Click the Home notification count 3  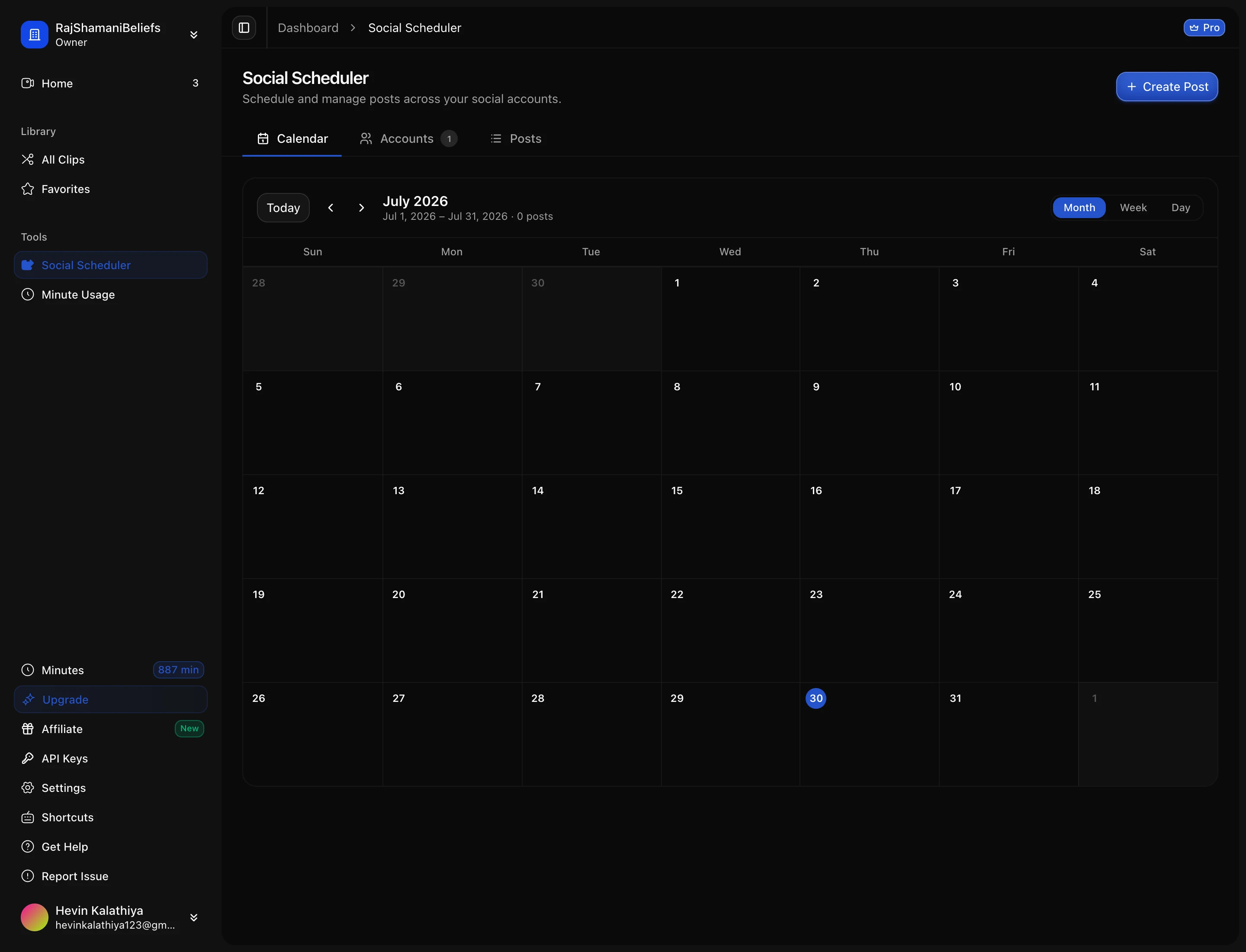click(196, 83)
